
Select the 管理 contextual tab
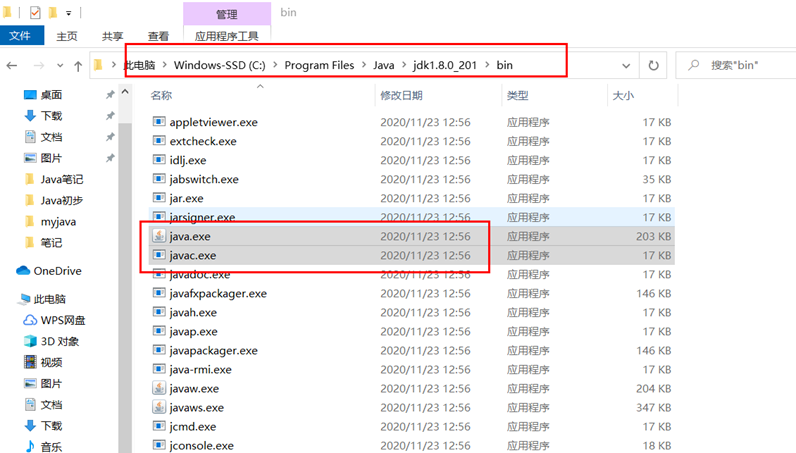click(x=226, y=14)
